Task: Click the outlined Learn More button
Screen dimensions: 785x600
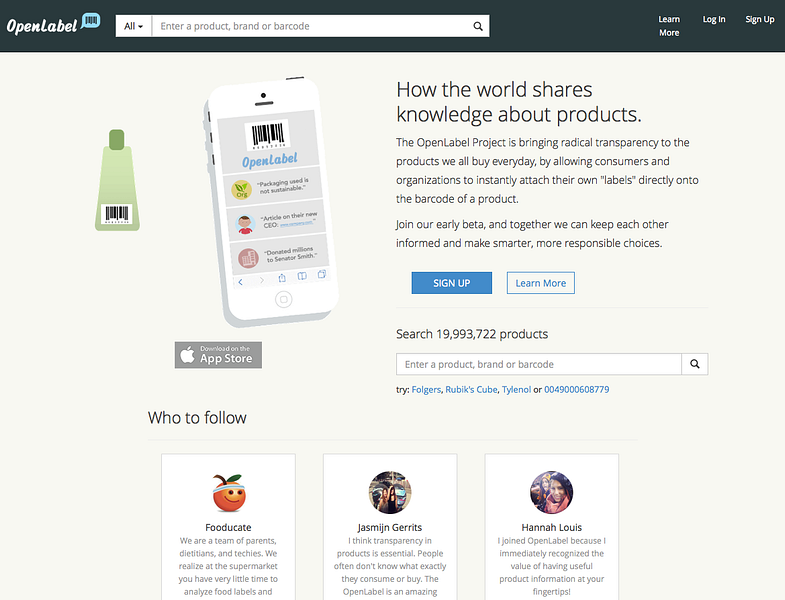Action: click(541, 283)
